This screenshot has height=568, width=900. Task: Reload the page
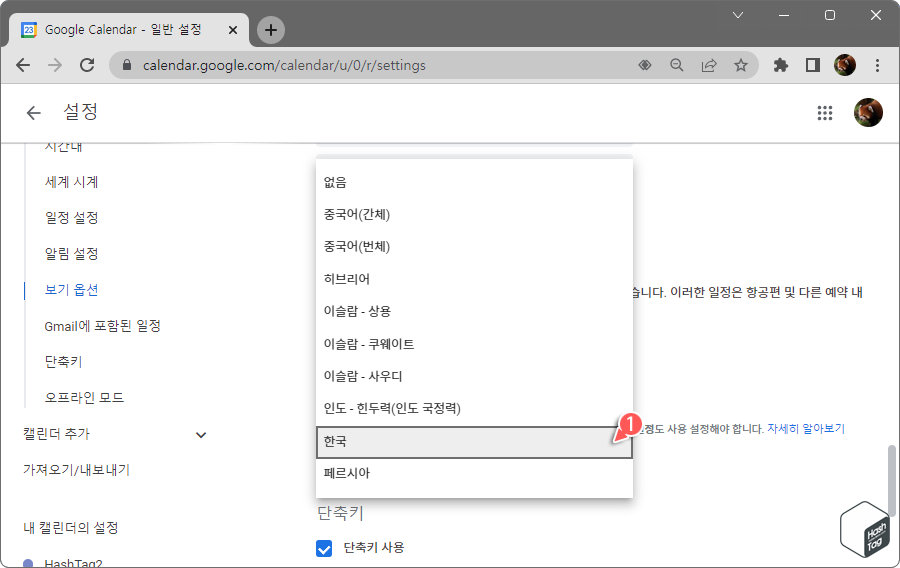pyautogui.click(x=87, y=65)
